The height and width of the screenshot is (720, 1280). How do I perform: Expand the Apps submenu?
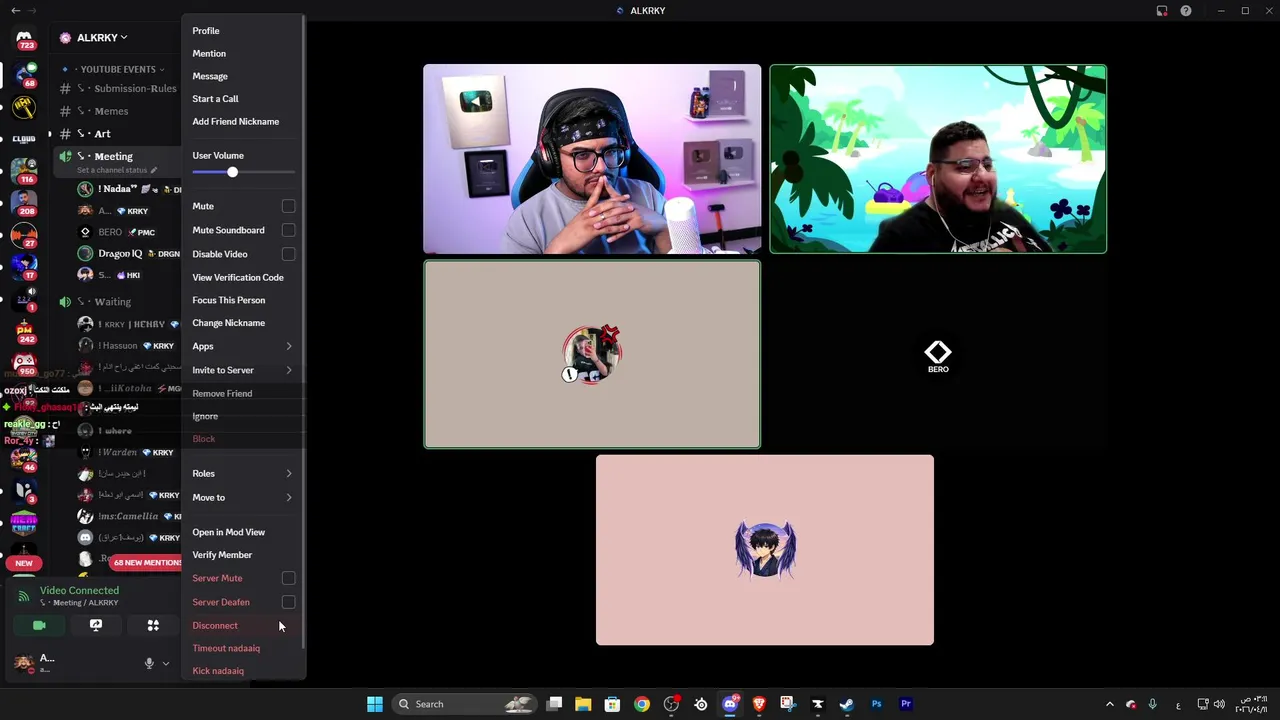(x=243, y=346)
